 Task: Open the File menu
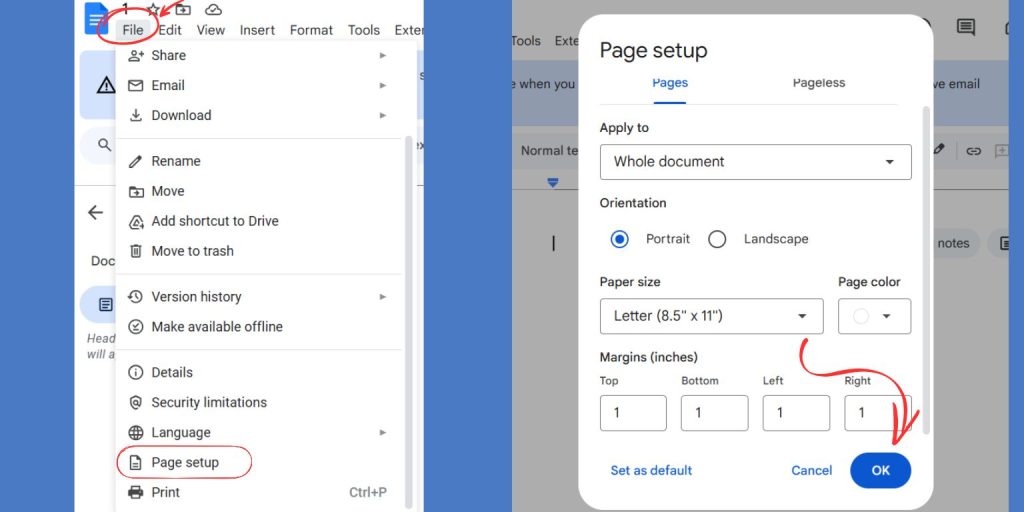pos(133,30)
